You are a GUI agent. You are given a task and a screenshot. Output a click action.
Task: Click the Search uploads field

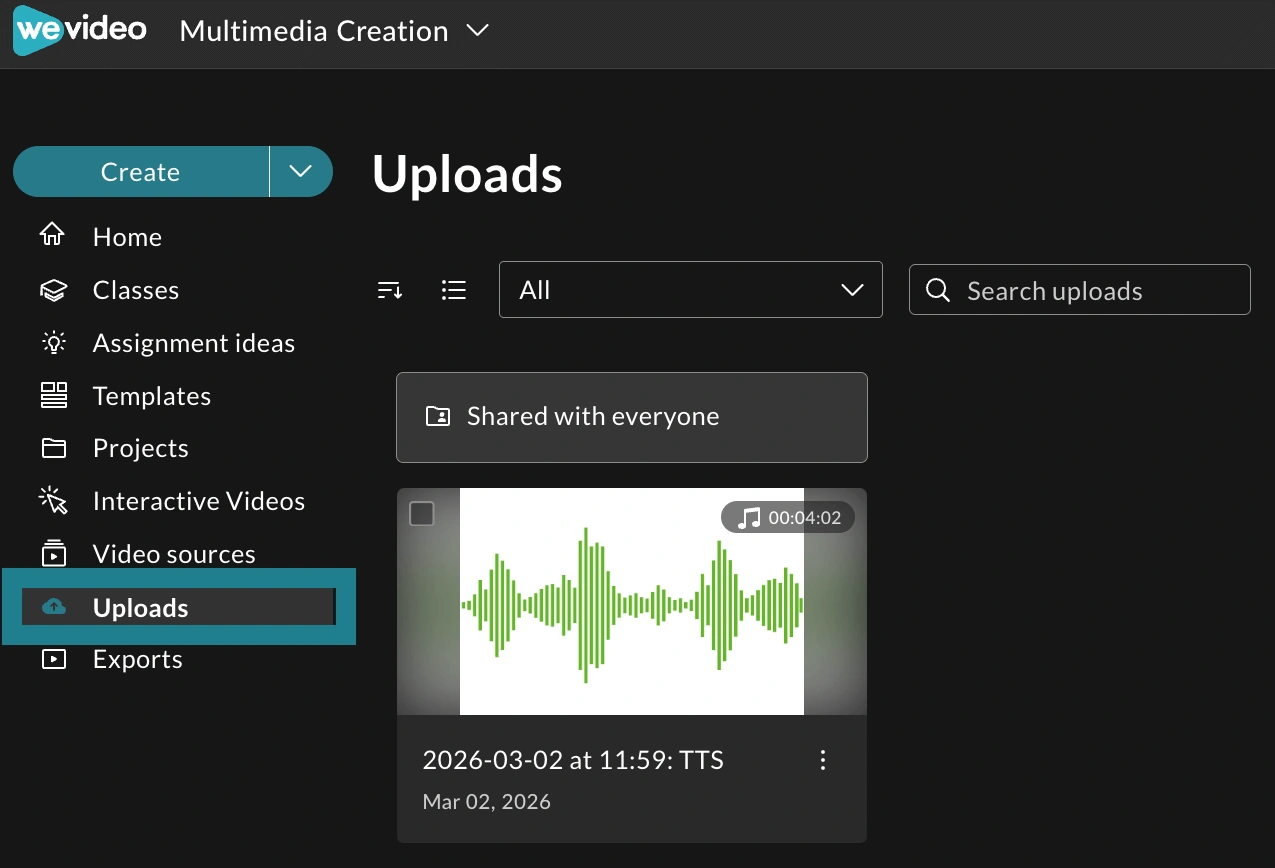(x=1080, y=290)
